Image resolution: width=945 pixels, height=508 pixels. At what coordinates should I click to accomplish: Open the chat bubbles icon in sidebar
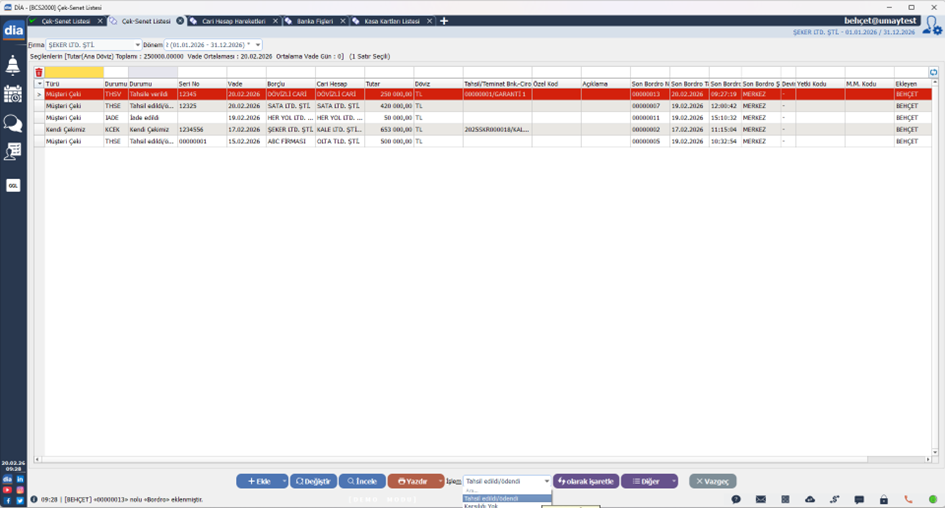point(13,123)
